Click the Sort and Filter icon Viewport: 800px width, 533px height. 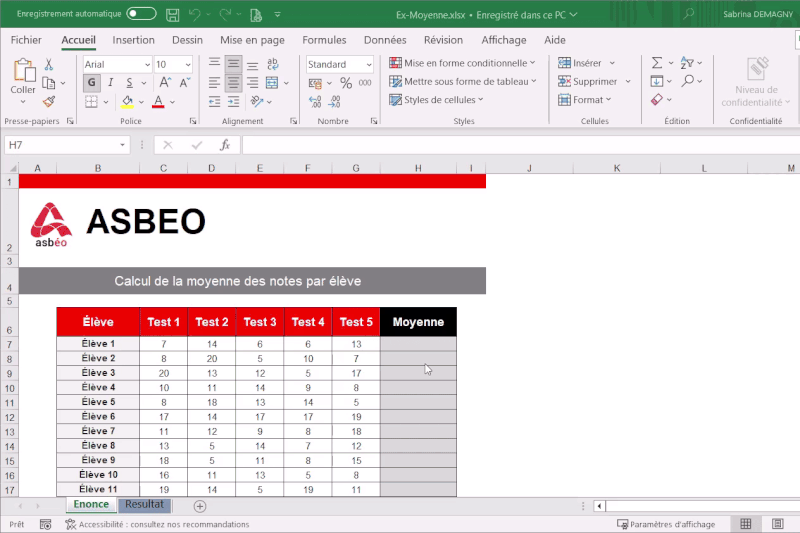[687, 63]
